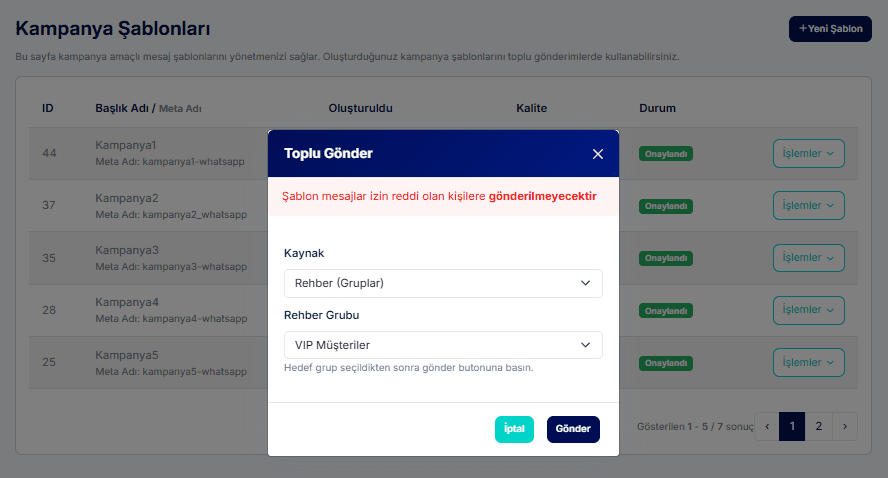This screenshot has height=478, width=888.
Task: Expand İşlemer menu for Kampanya5
Action: [808, 362]
